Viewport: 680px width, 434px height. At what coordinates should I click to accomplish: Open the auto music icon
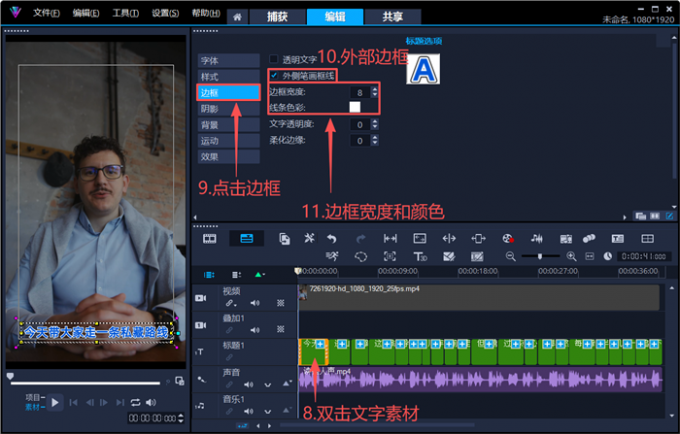point(566,239)
